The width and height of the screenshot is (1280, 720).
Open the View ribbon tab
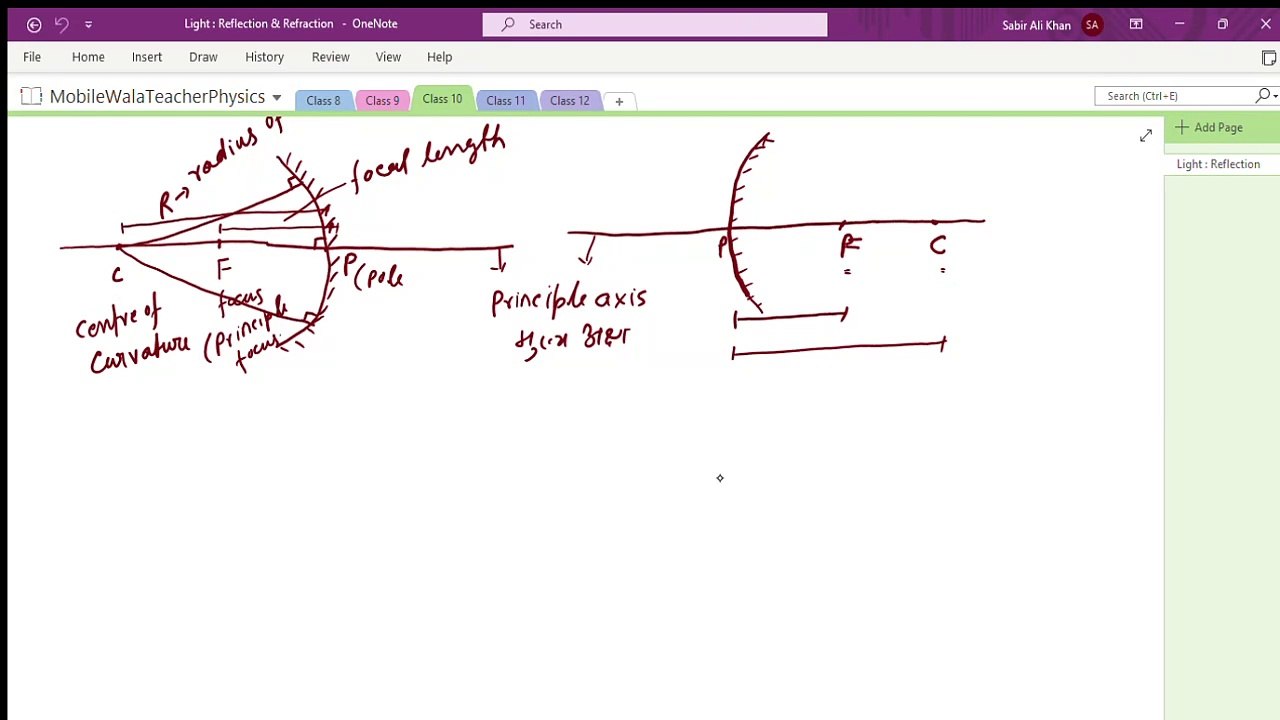(388, 57)
